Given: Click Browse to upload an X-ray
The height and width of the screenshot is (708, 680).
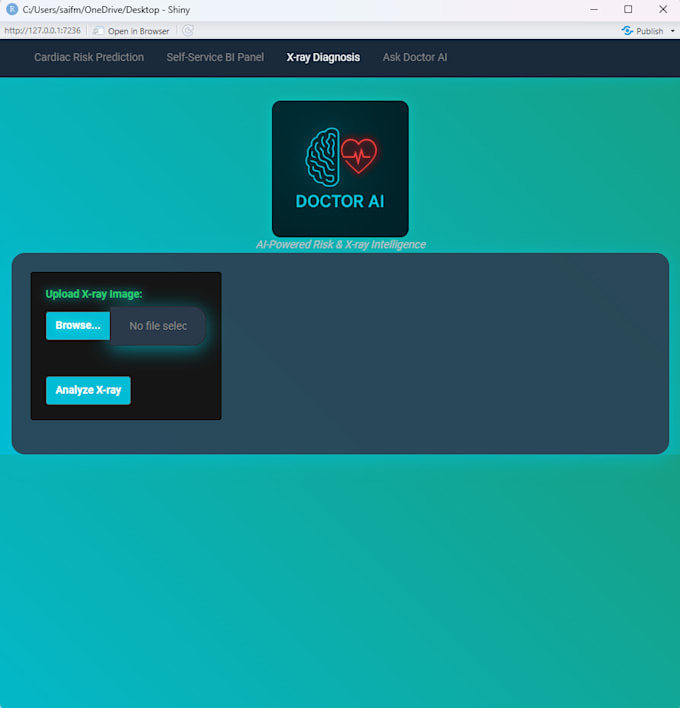Looking at the screenshot, I should point(78,326).
